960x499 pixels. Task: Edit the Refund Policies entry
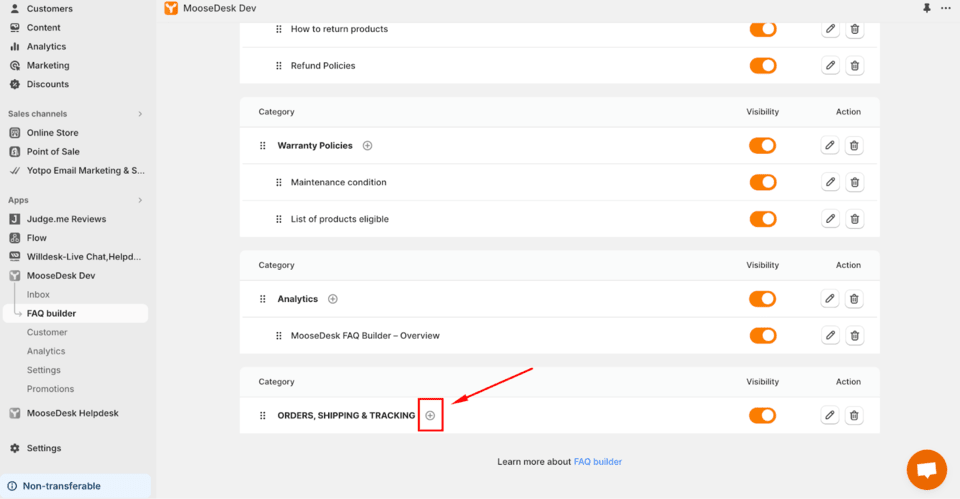pyautogui.click(x=830, y=66)
